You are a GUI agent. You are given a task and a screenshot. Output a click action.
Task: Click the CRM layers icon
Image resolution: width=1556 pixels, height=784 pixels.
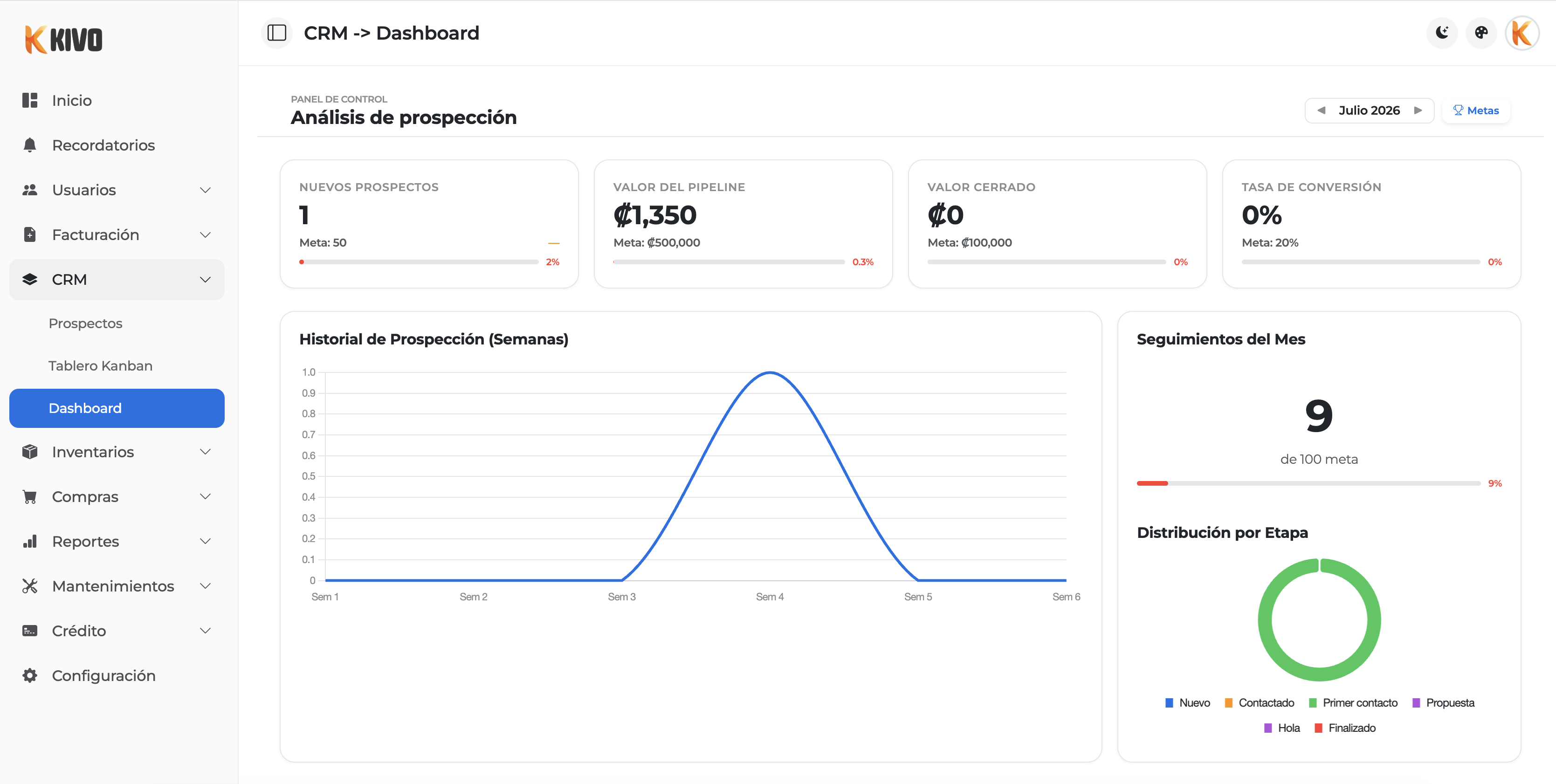pyautogui.click(x=29, y=279)
